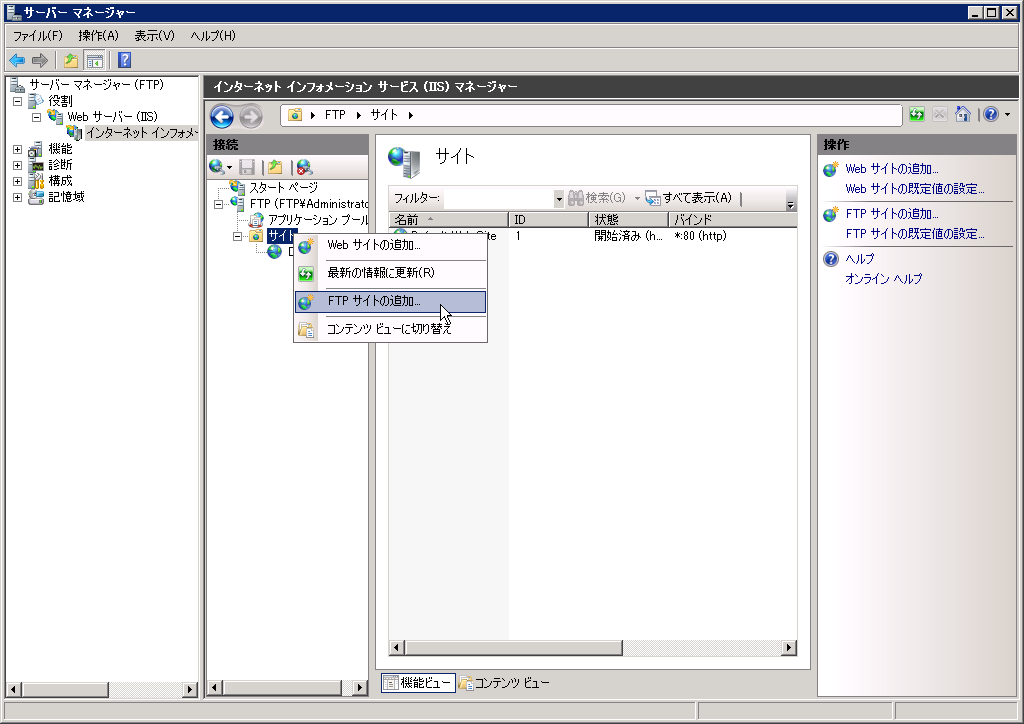Viewport: 1024px width, 724px height.
Task: Choose 'コンテンツ ビューに切り替え' in context menu
Action: click(391, 329)
